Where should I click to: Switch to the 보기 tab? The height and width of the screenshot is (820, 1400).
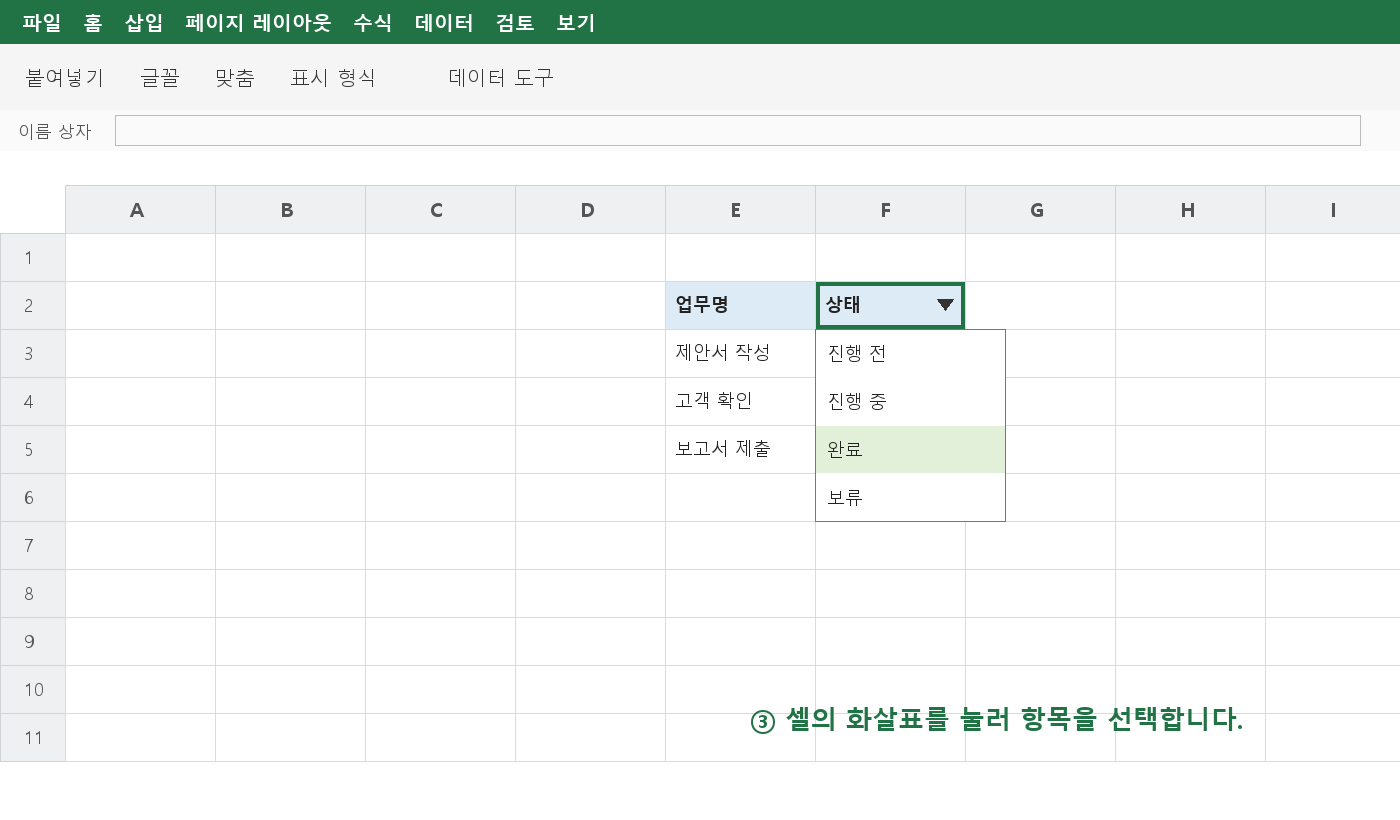576,22
